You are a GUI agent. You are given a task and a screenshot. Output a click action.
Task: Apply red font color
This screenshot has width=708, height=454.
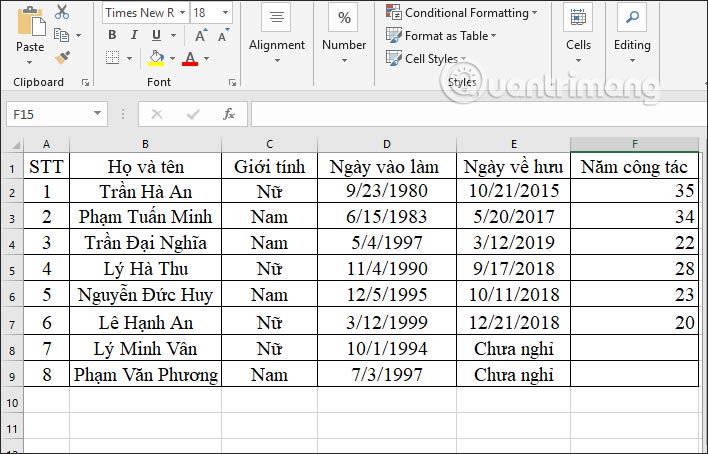pyautogui.click(x=190, y=58)
